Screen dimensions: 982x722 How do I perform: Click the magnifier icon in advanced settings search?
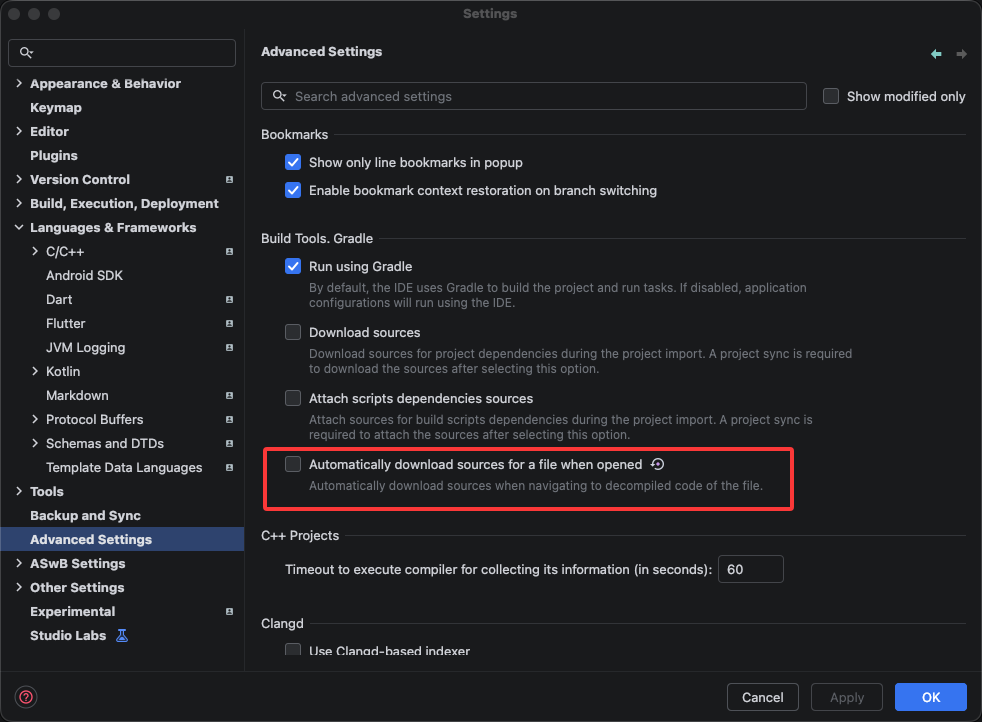[279, 96]
